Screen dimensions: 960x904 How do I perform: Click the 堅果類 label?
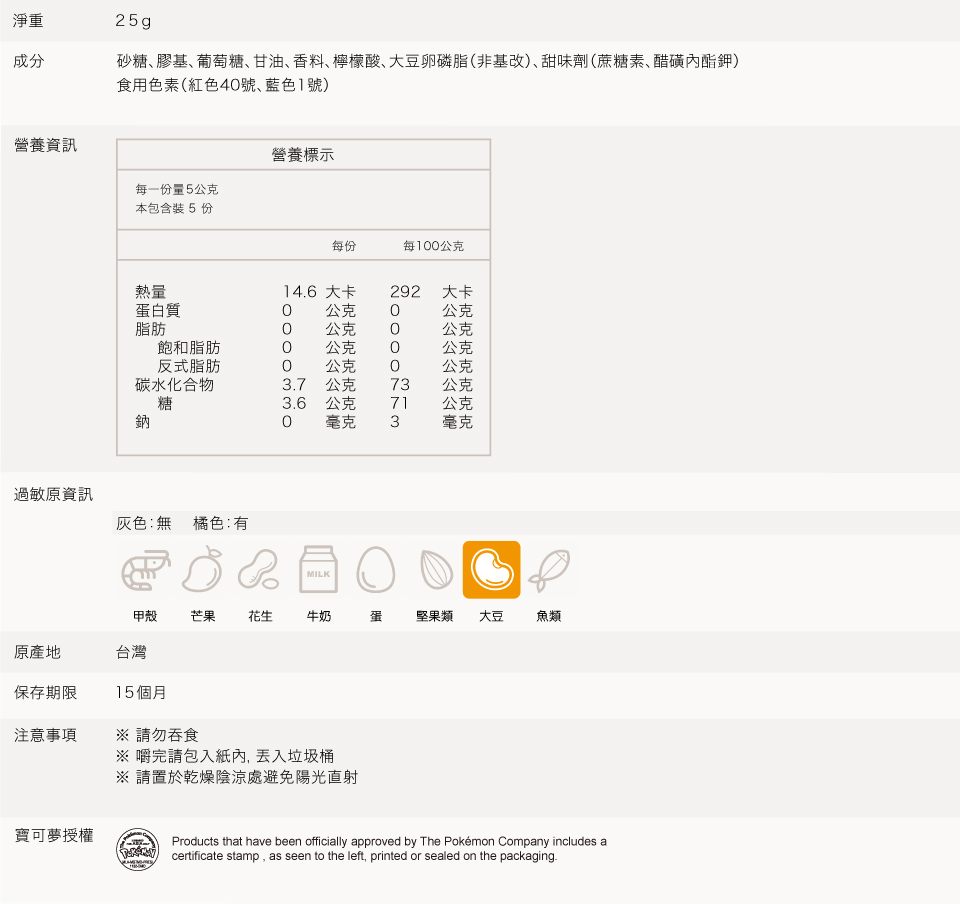tap(434, 616)
